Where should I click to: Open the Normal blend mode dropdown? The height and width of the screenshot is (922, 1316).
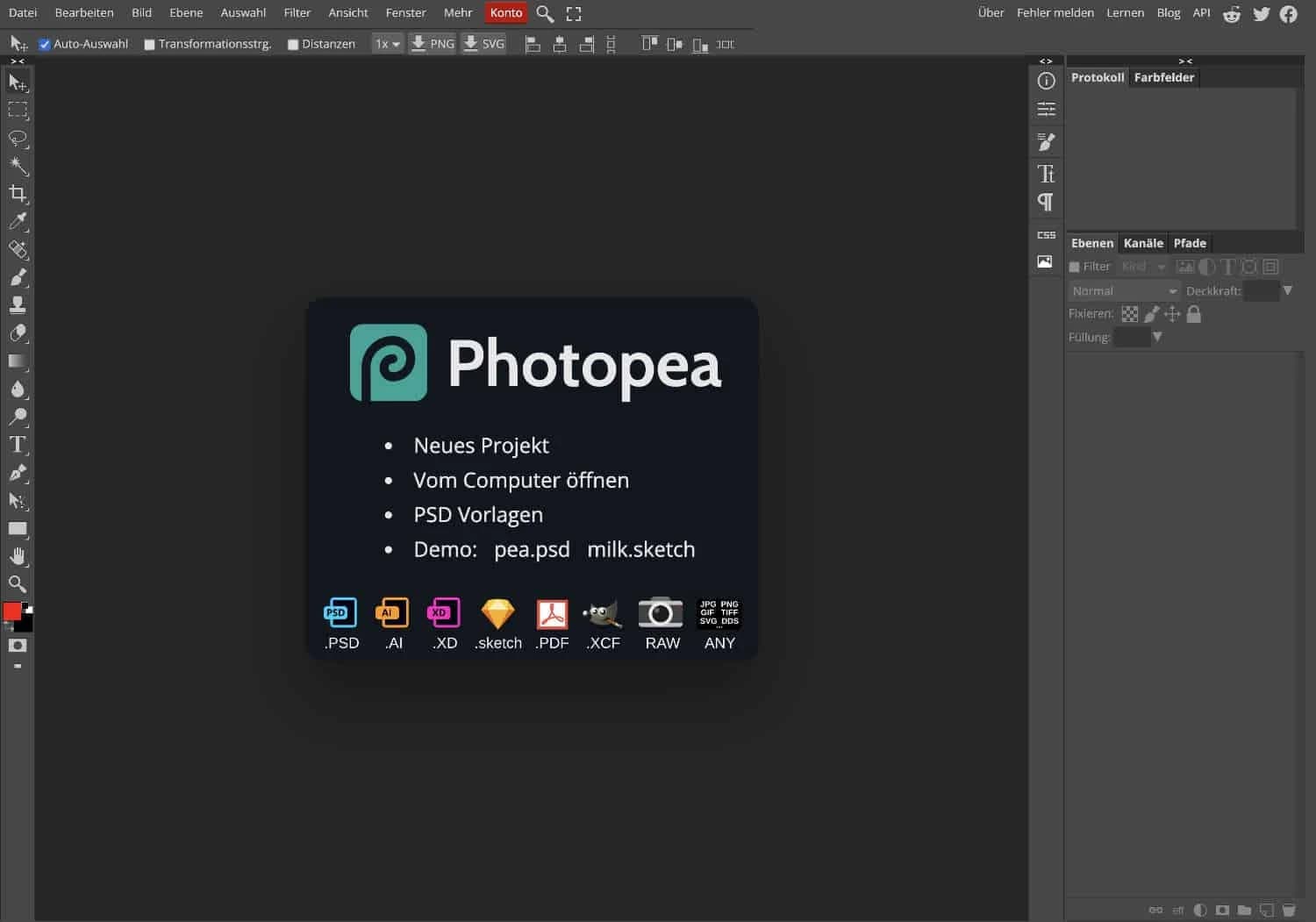click(x=1123, y=290)
